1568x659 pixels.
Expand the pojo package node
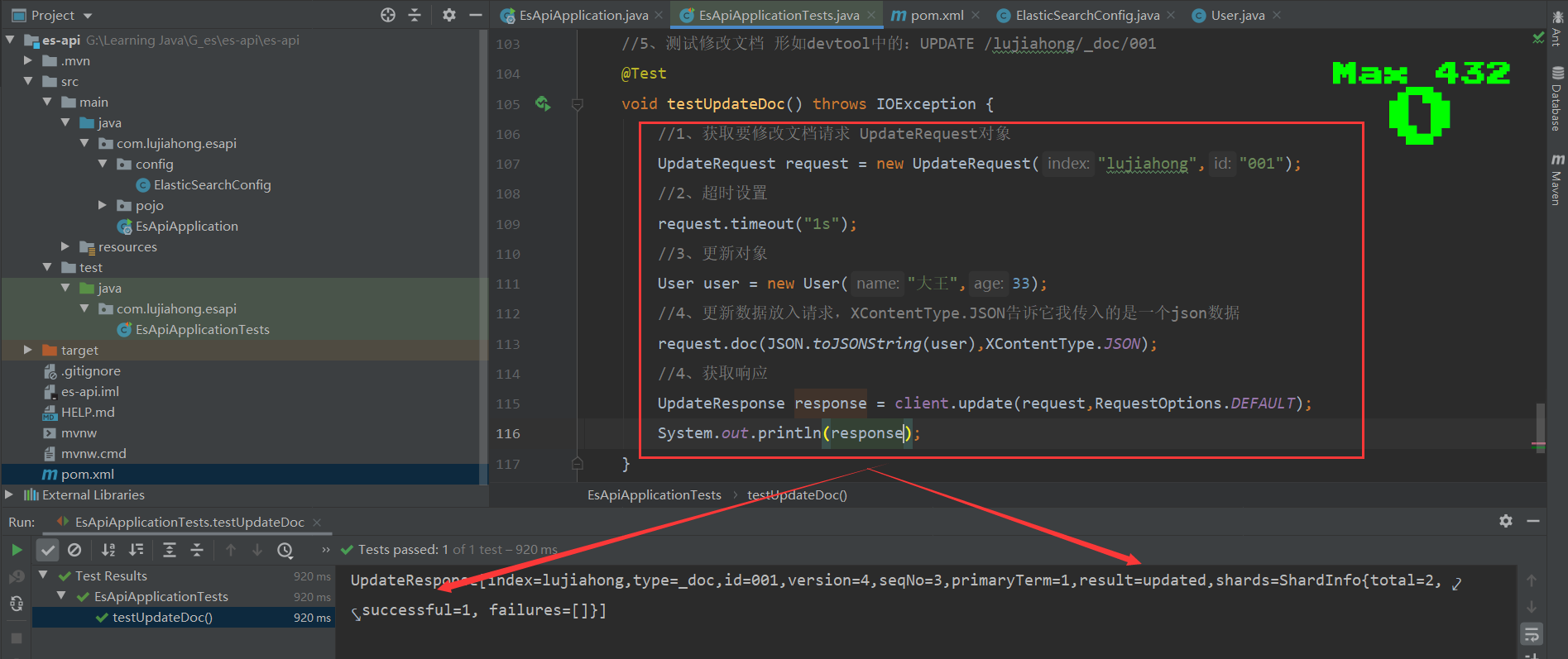click(x=103, y=205)
